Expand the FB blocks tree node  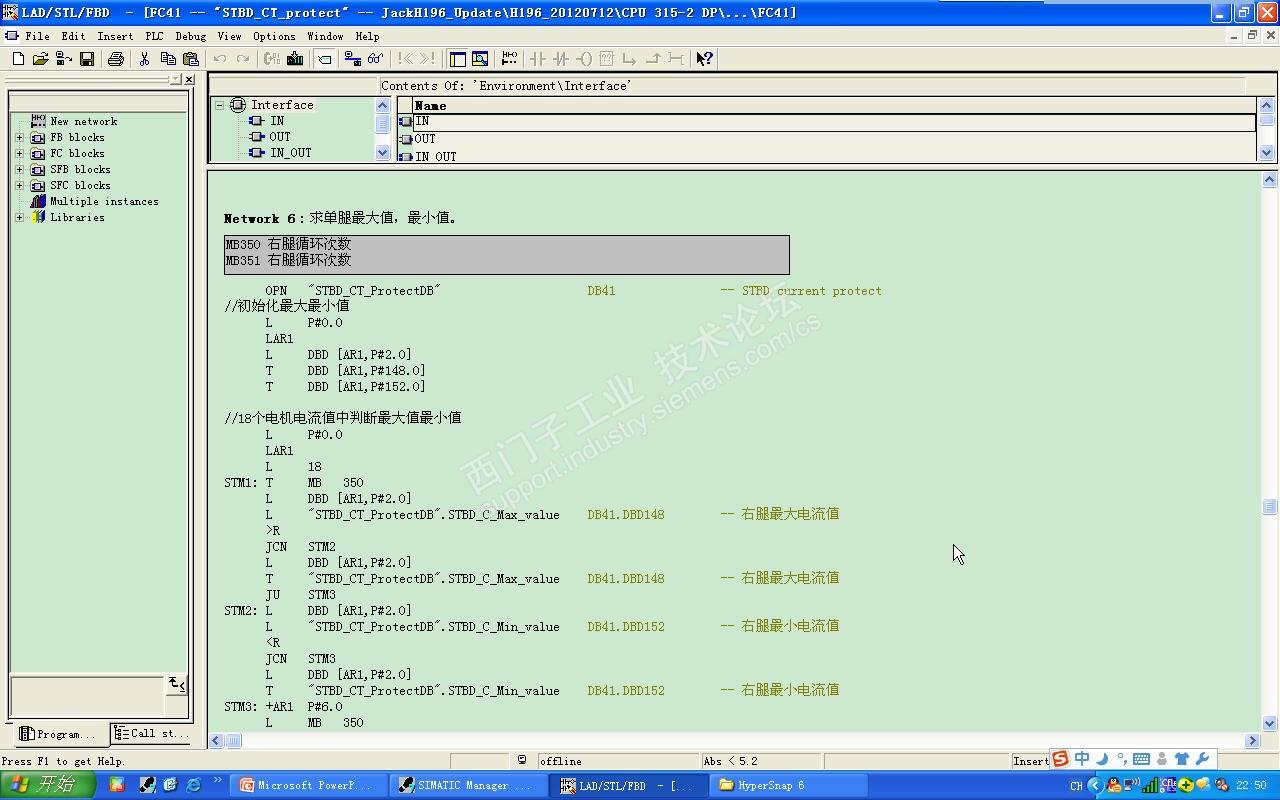(19, 137)
